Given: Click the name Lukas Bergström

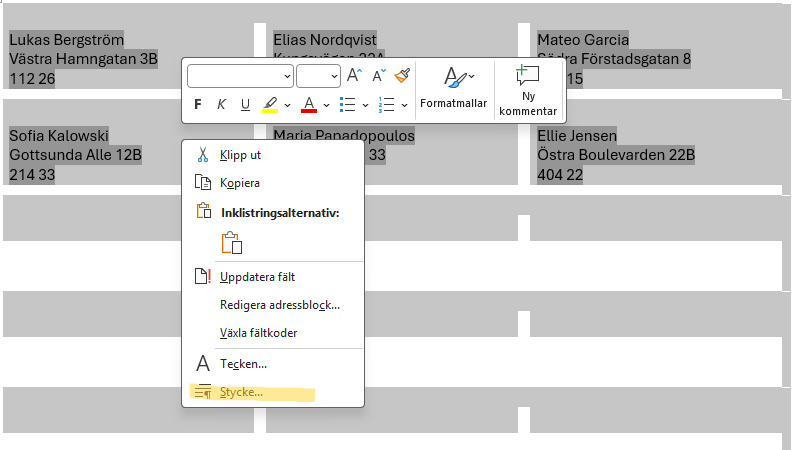Looking at the screenshot, I should coord(66,39).
